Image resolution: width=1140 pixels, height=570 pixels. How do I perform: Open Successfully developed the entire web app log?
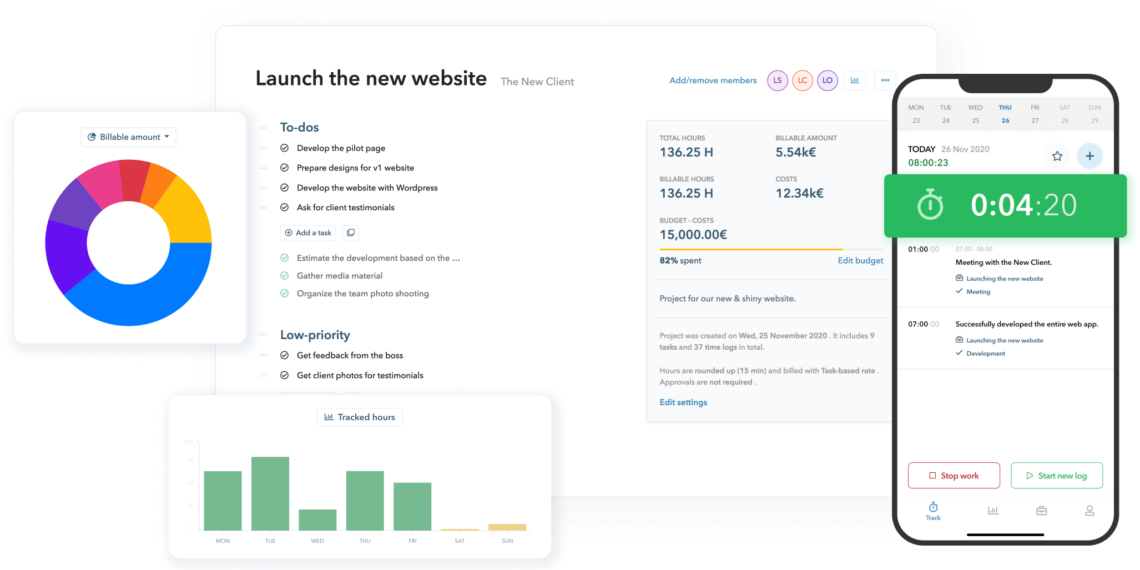pos(1005,338)
